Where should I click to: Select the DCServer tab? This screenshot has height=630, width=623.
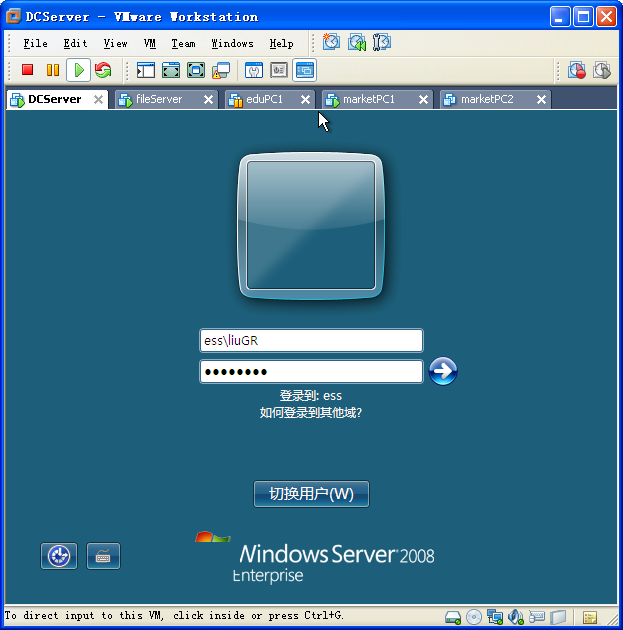click(55, 99)
